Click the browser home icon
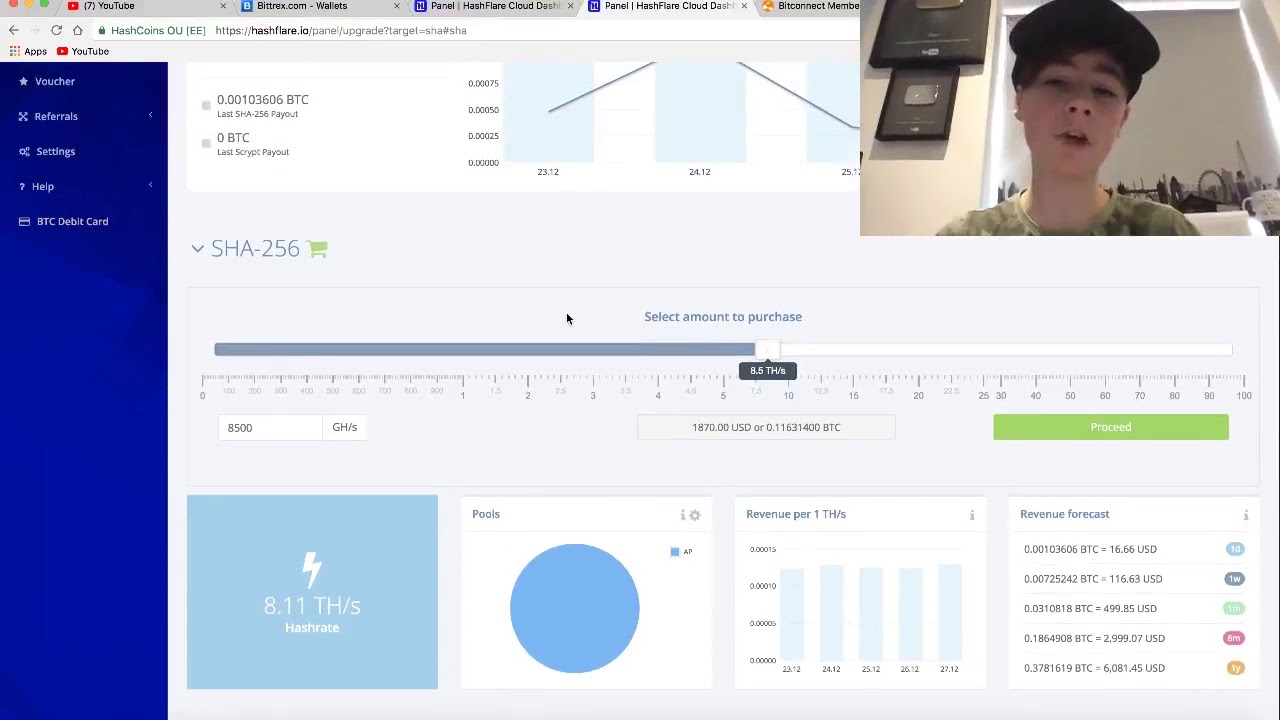The width and height of the screenshot is (1280, 720). [77, 30]
